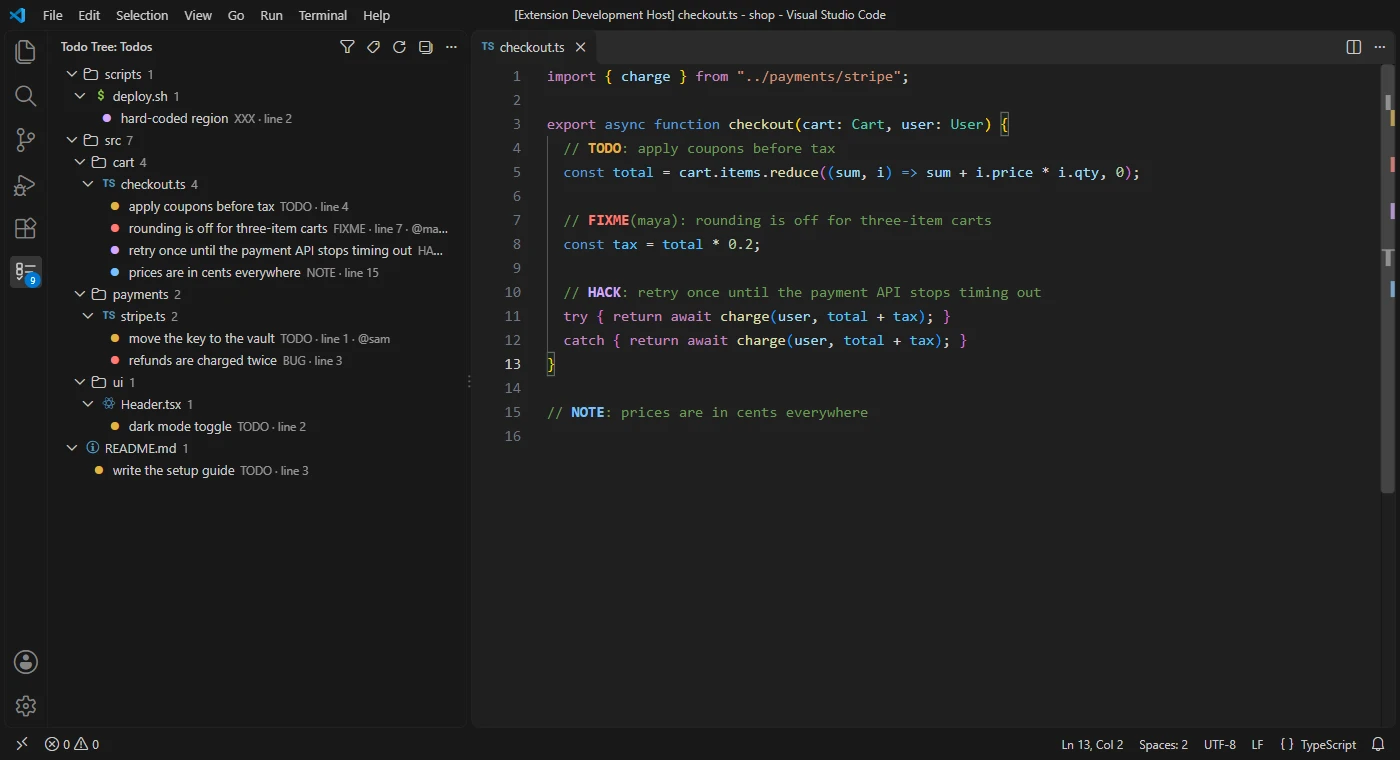Click the Ln 13, Col 2 cursor position
The image size is (1400, 760).
(x=1092, y=744)
